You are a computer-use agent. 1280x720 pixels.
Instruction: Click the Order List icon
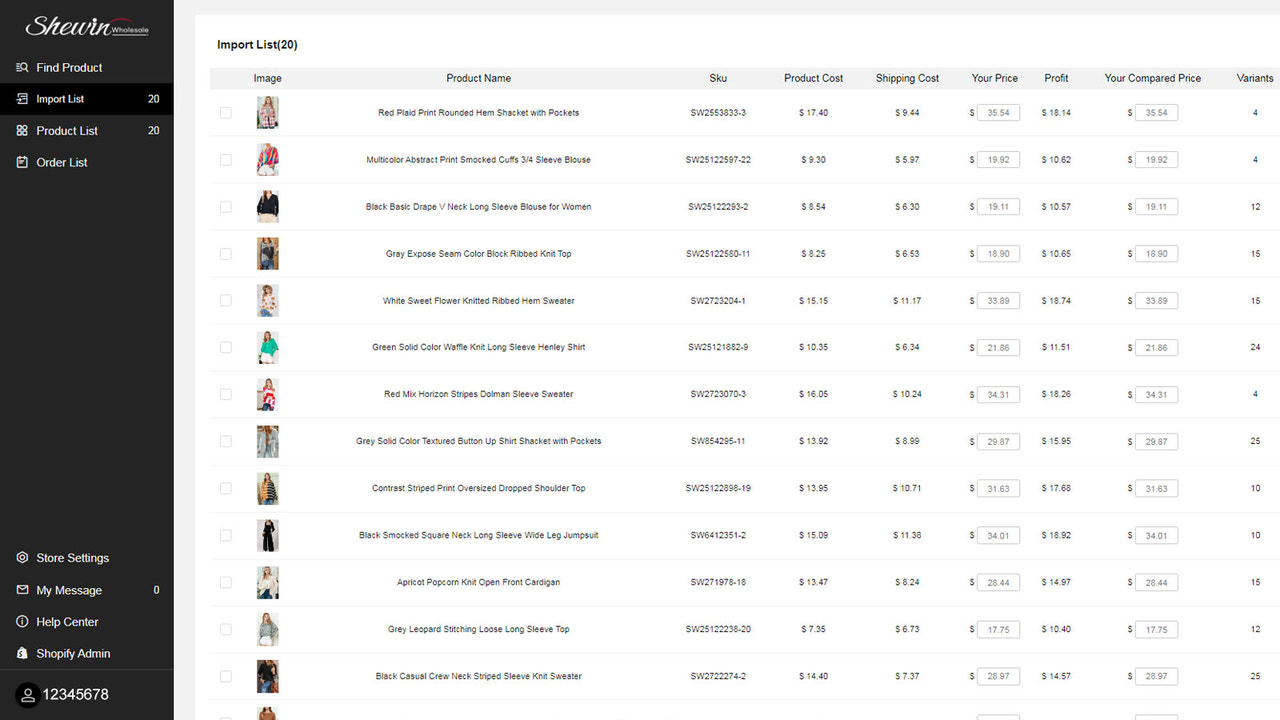click(22, 162)
